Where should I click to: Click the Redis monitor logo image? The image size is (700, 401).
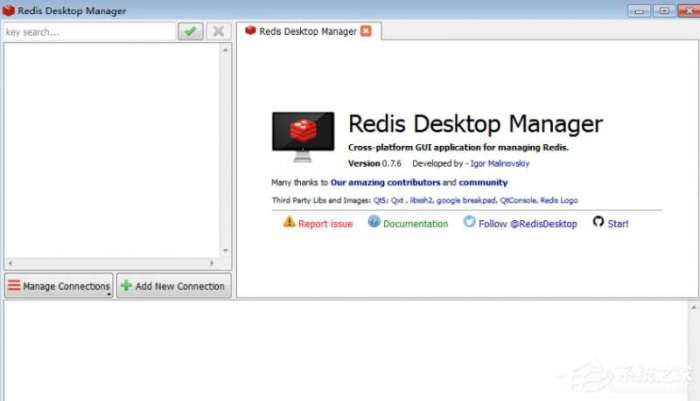pos(303,136)
